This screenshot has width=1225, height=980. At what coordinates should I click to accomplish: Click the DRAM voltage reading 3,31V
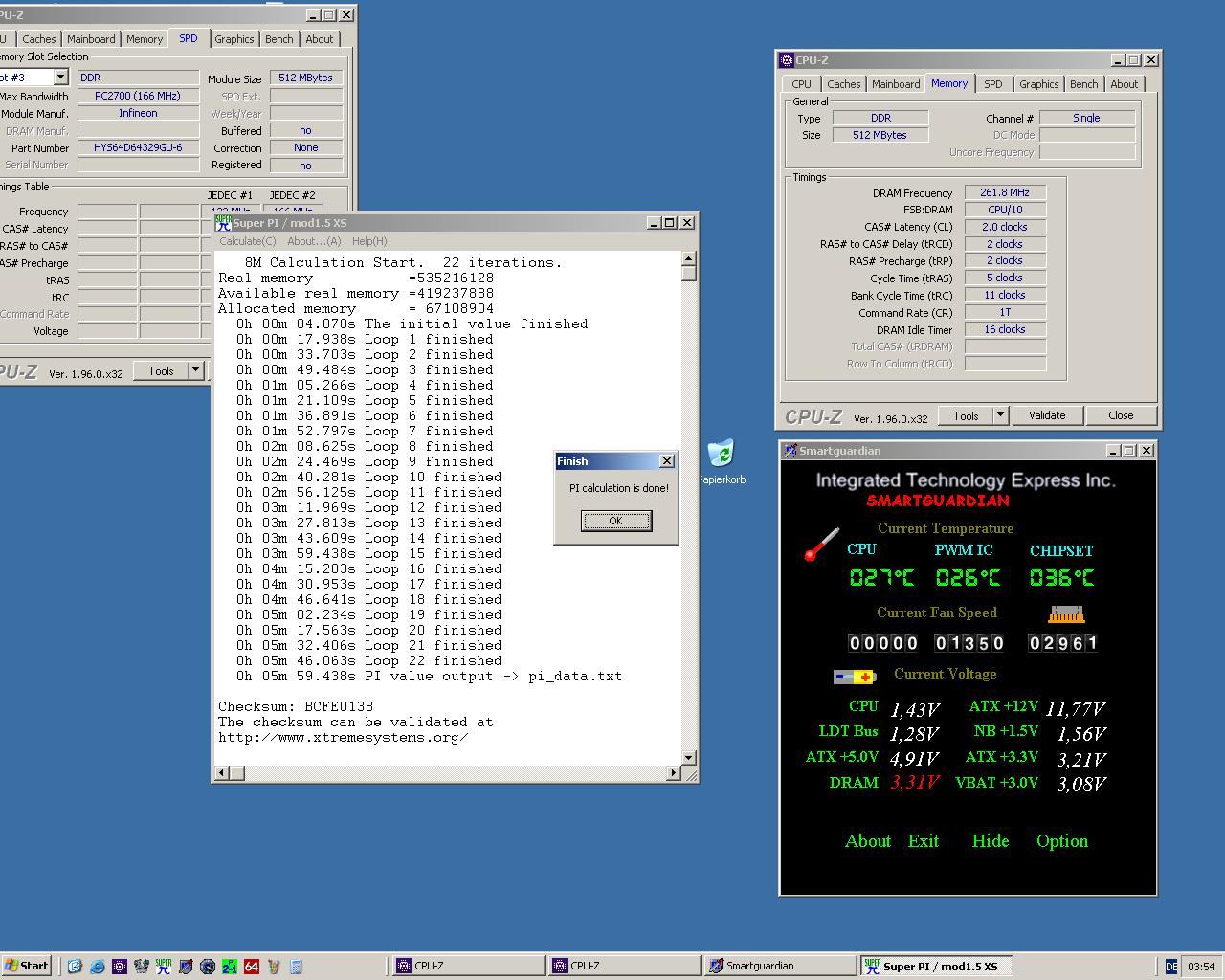(x=915, y=783)
